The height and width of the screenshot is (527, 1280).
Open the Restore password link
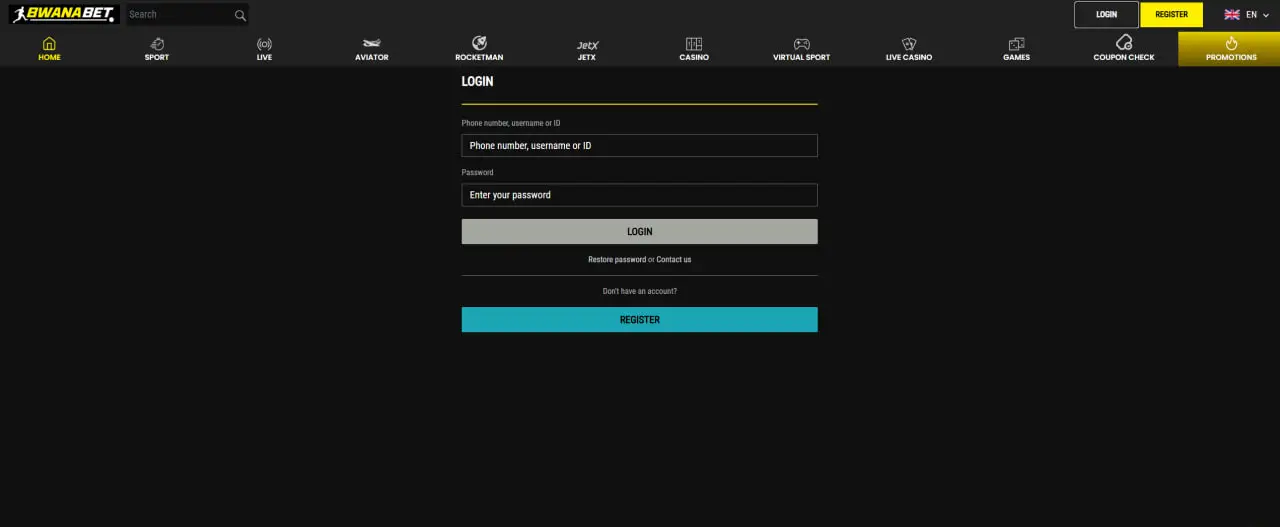click(x=617, y=260)
